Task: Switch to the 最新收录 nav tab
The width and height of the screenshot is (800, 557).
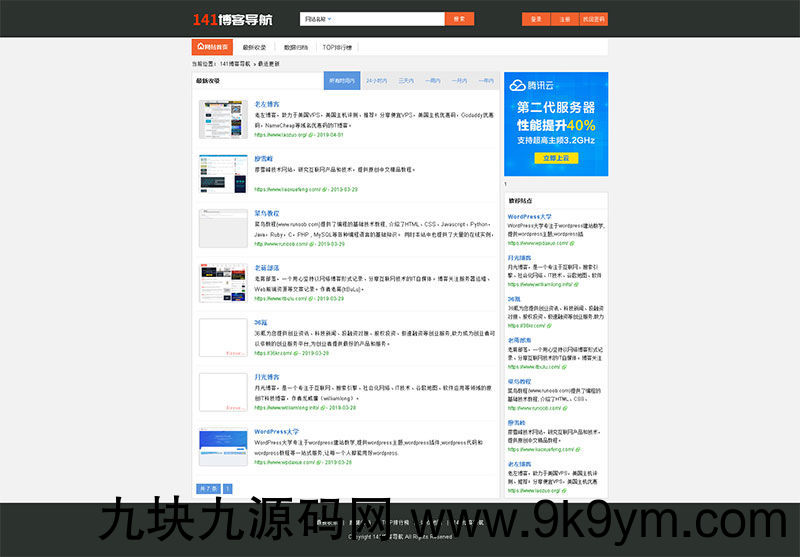Action: coord(254,47)
